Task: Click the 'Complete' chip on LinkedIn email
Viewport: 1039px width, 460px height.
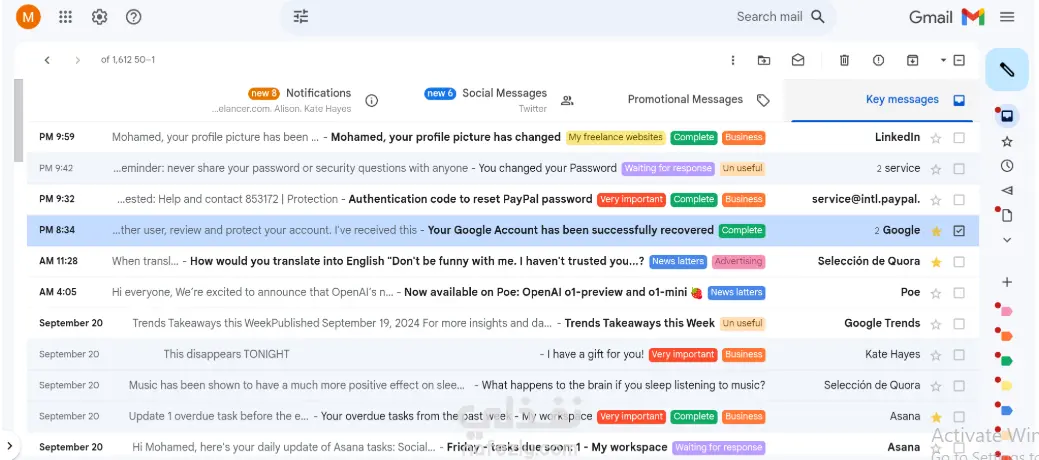Action: click(694, 137)
